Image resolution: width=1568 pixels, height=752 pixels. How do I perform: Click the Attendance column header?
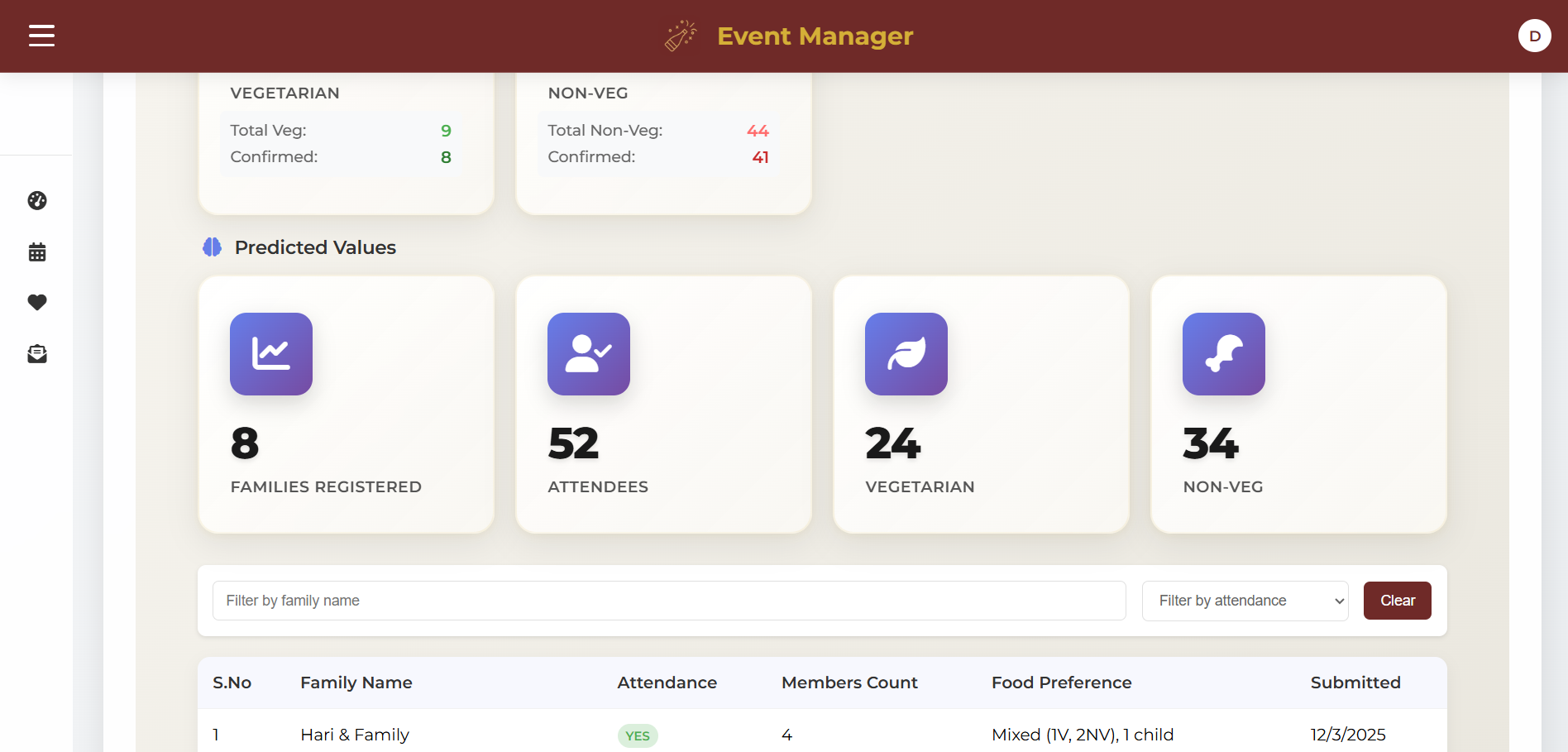pyautogui.click(x=667, y=683)
